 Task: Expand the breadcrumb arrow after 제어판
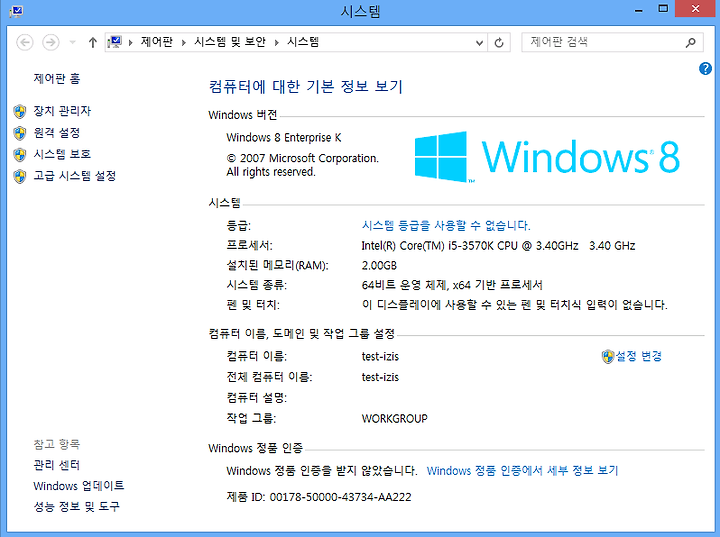click(184, 43)
